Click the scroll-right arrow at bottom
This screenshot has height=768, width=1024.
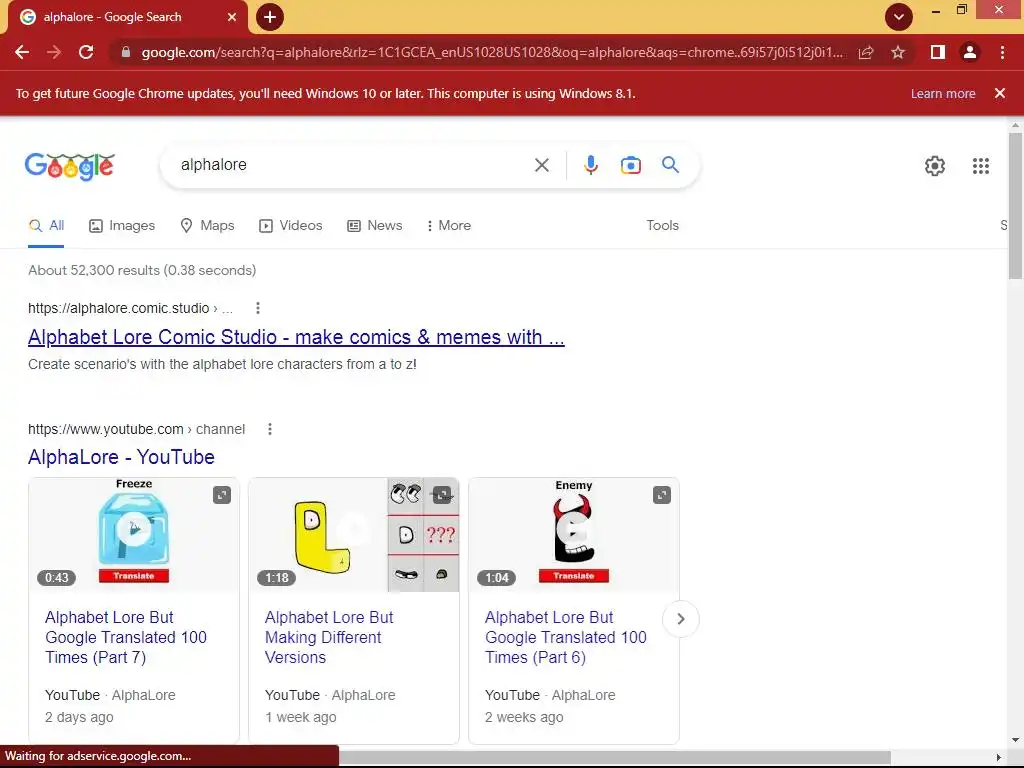click(999, 757)
